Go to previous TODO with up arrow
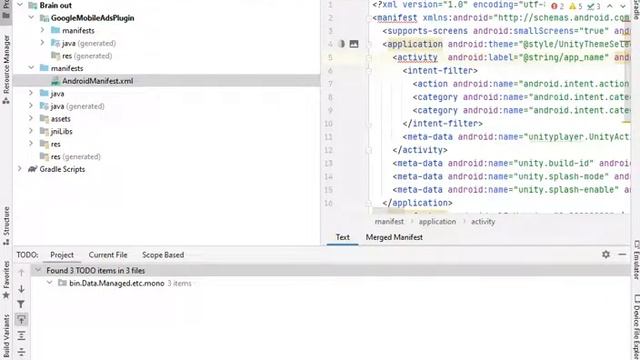Screen dimensions: 640x360 coord(21,273)
